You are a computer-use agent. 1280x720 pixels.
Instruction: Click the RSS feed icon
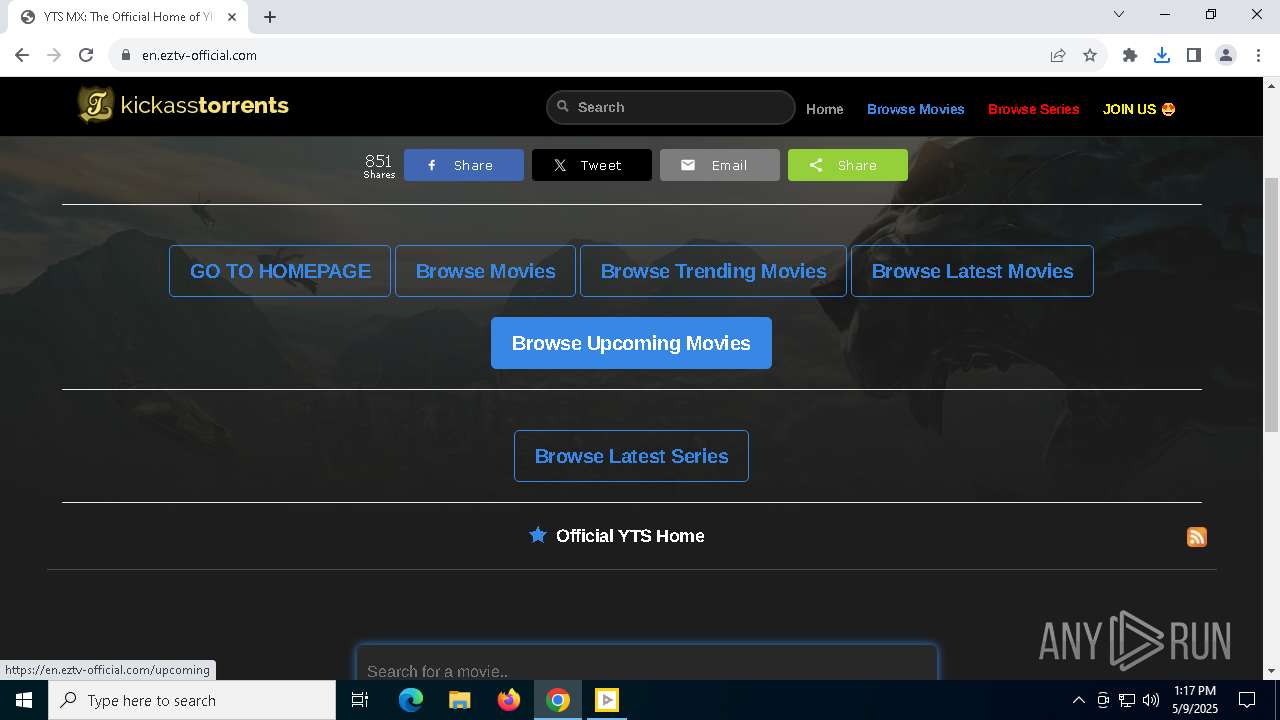(x=1196, y=537)
